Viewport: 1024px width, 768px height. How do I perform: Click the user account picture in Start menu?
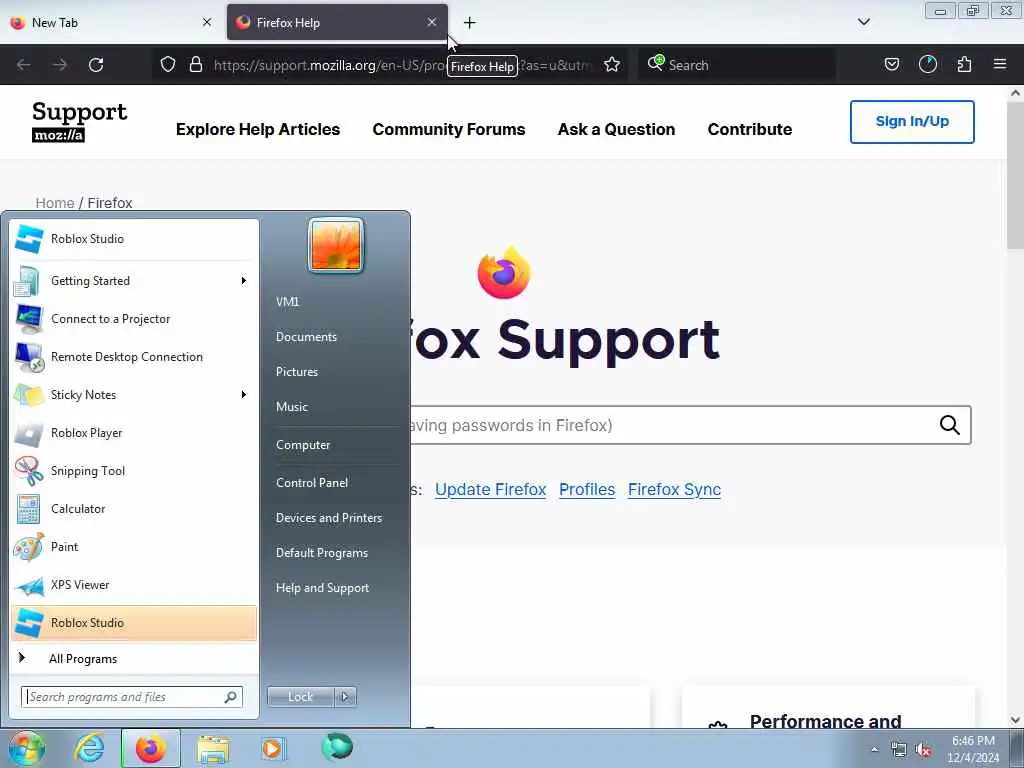click(336, 246)
